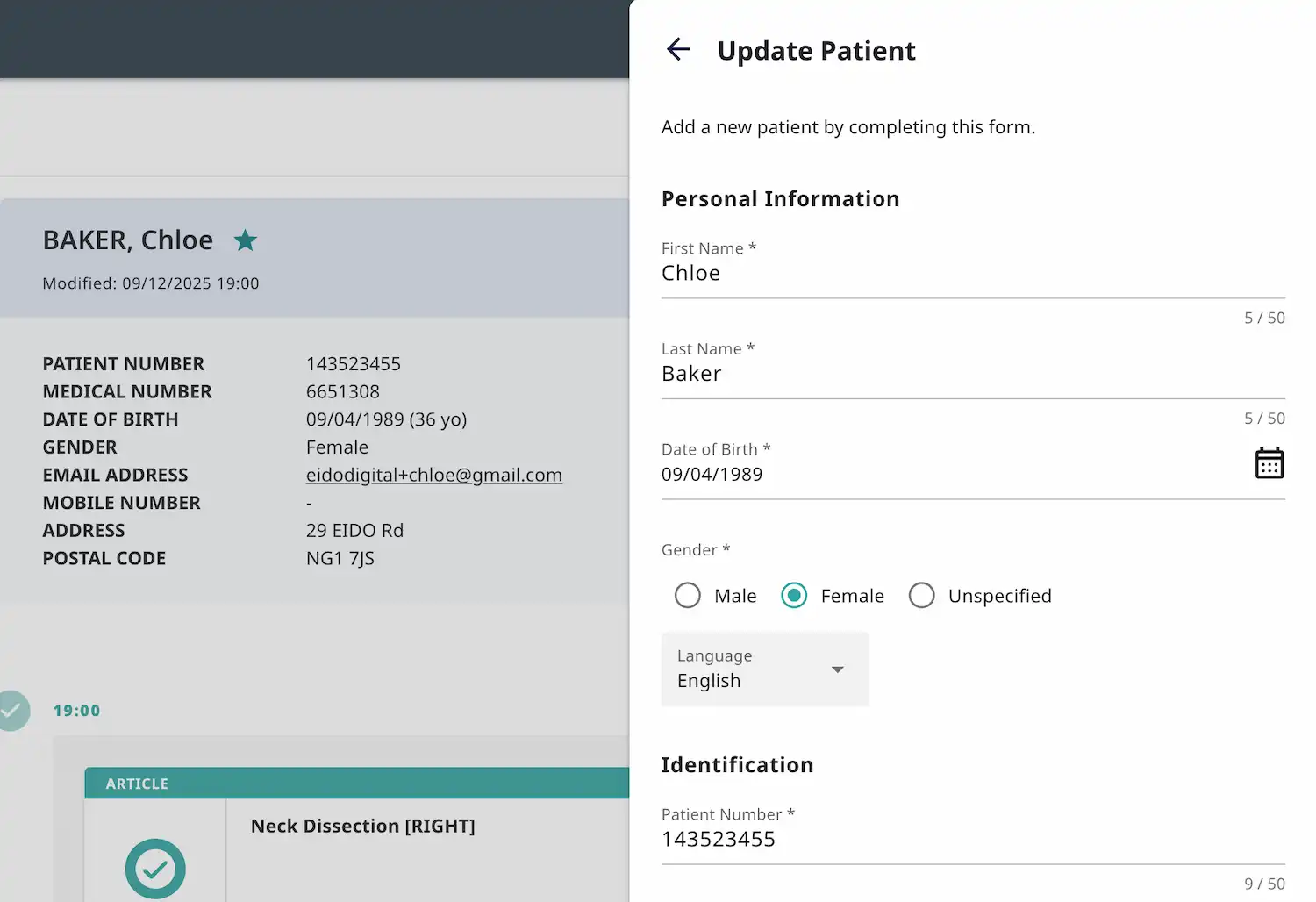Click the teal checkmark circle near 19:00
This screenshot has width=1316, height=902.
pos(12,711)
